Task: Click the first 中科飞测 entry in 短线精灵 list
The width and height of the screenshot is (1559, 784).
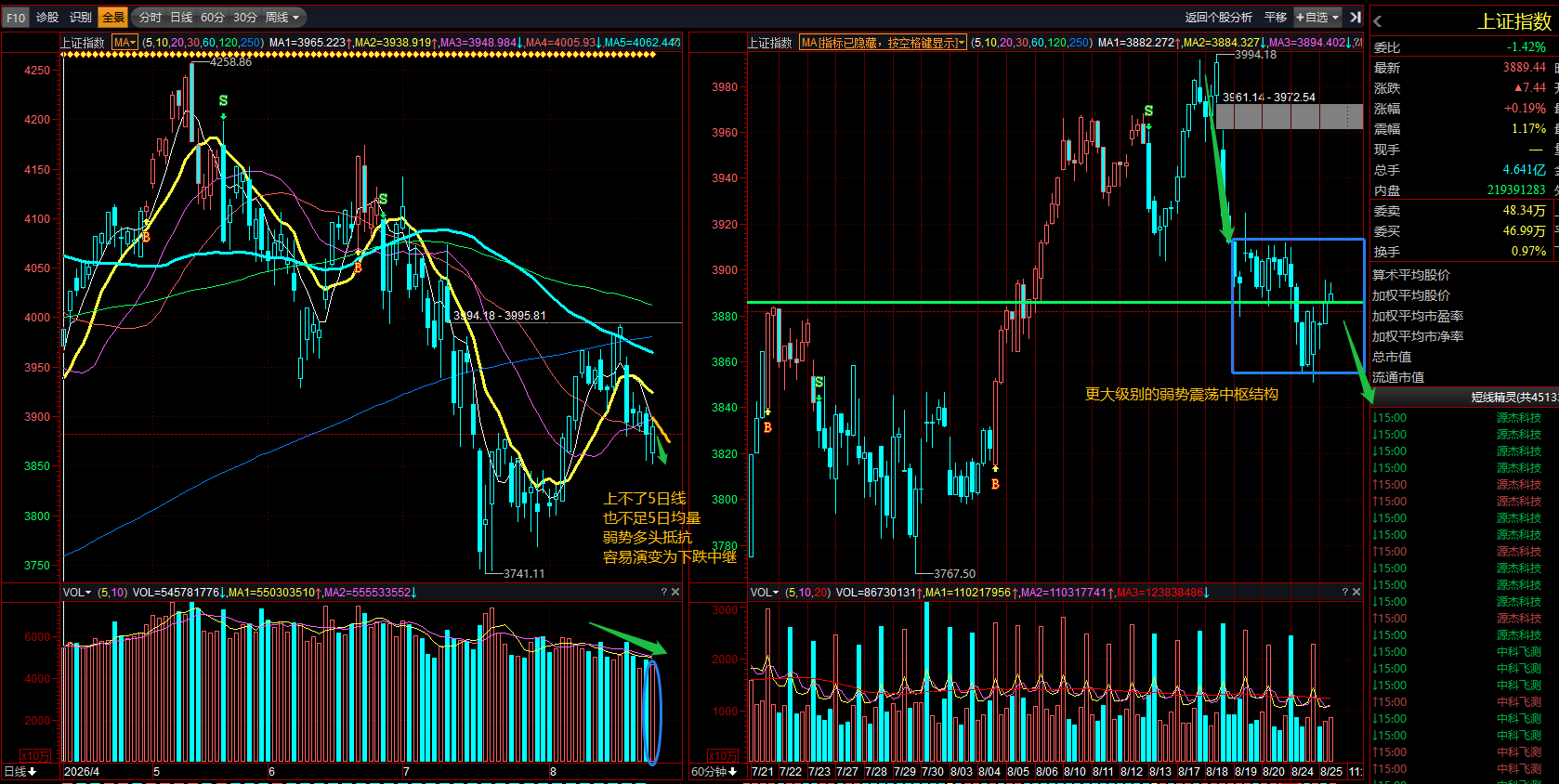Action: tap(1518, 652)
